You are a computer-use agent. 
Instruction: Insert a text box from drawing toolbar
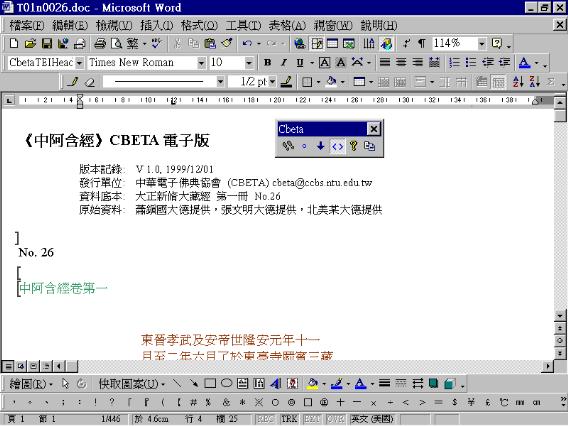243,383
